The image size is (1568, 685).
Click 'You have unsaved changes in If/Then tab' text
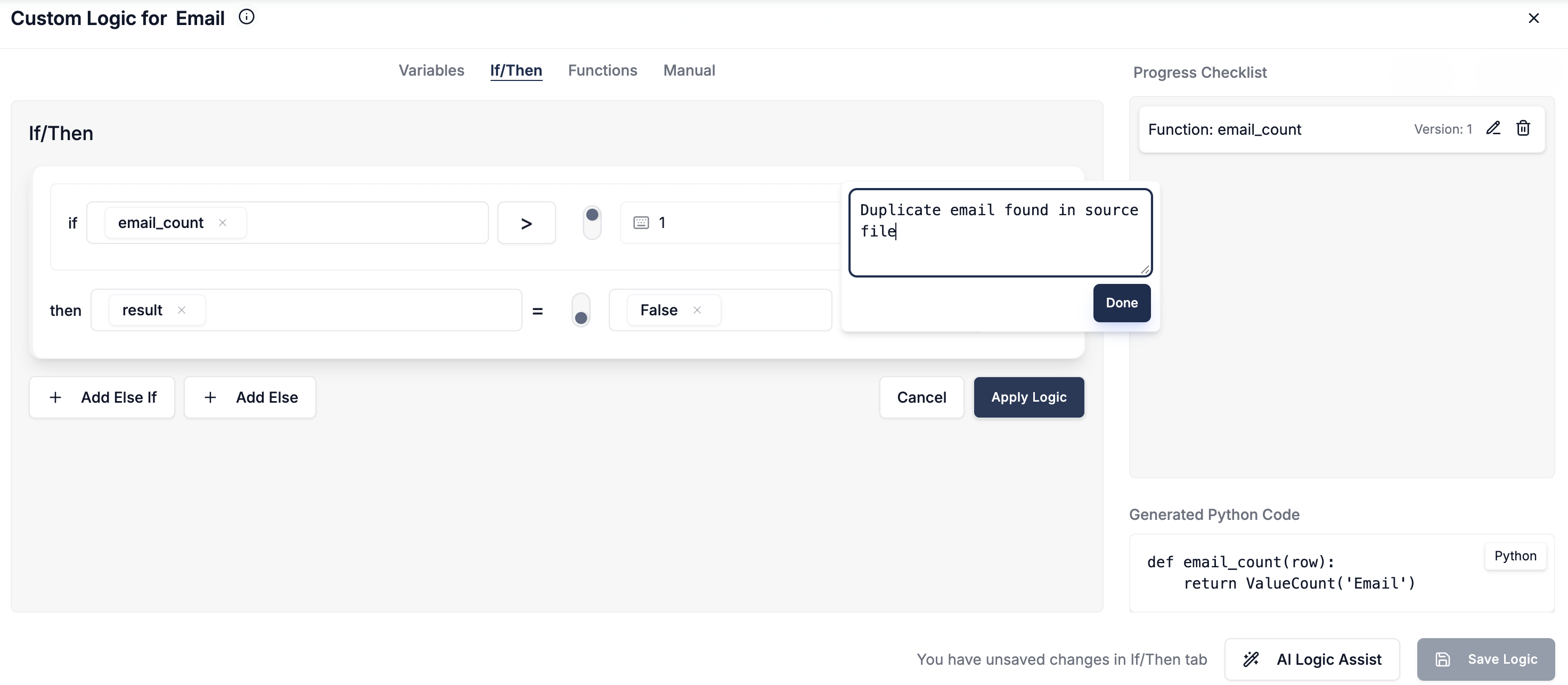coord(1061,659)
